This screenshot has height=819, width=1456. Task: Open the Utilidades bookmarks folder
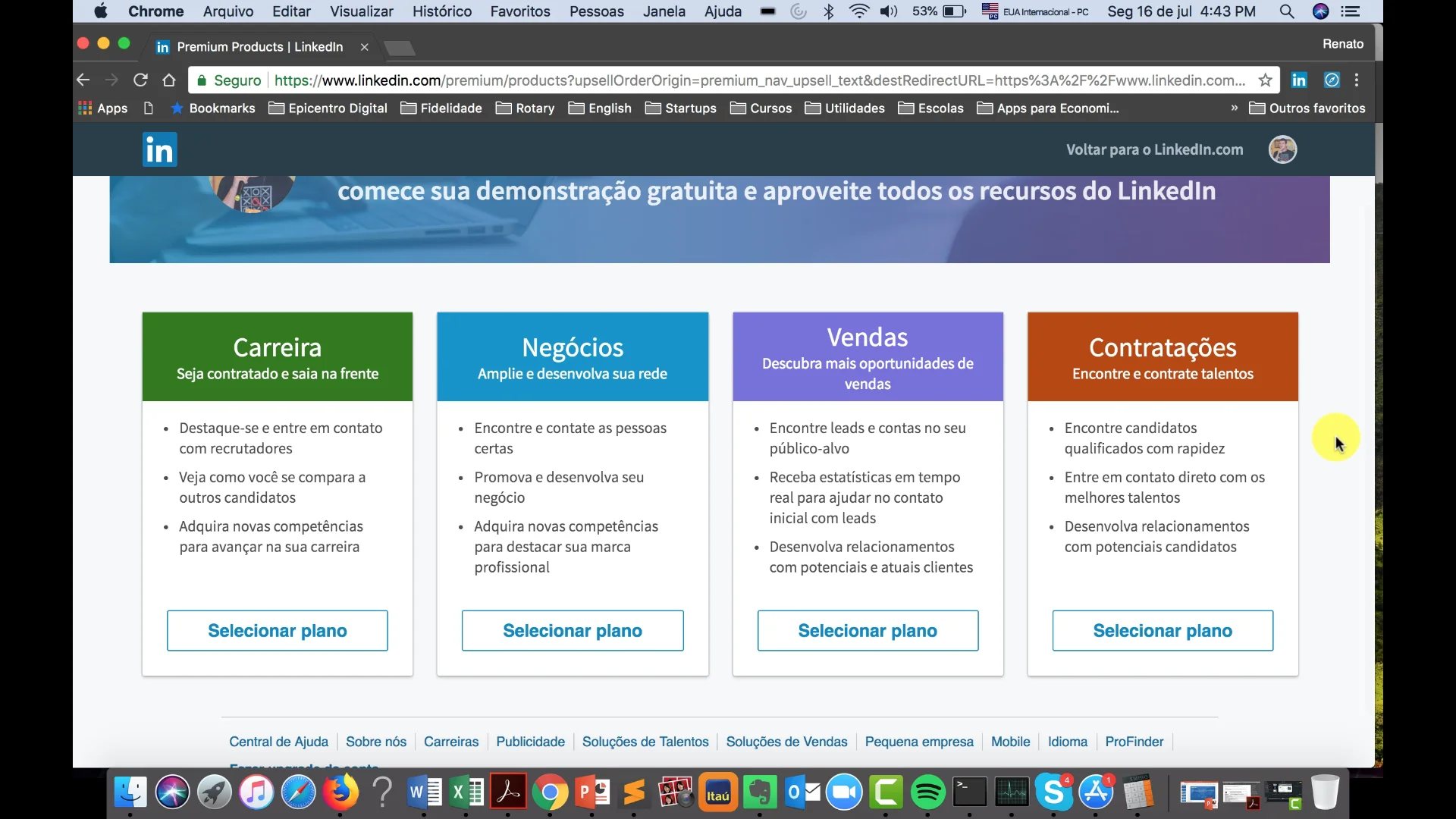coord(845,108)
